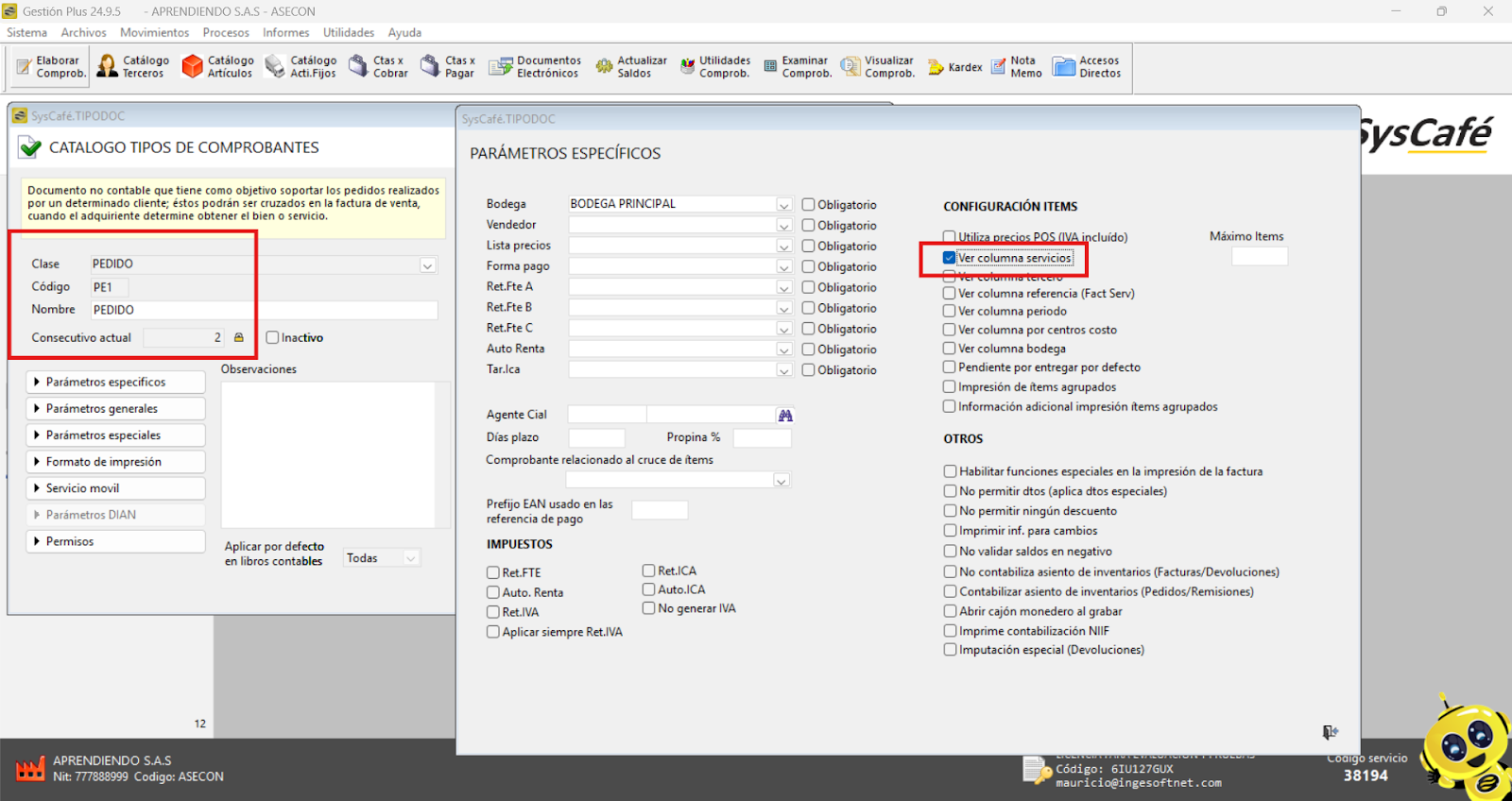Open the Clase dropdown arrow

(x=427, y=265)
